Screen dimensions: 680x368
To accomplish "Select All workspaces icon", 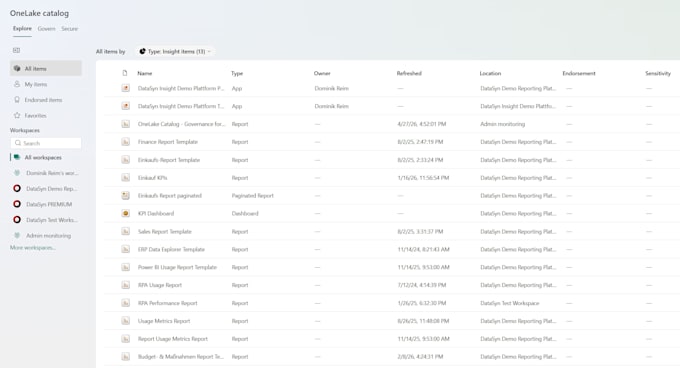I will [x=17, y=157].
